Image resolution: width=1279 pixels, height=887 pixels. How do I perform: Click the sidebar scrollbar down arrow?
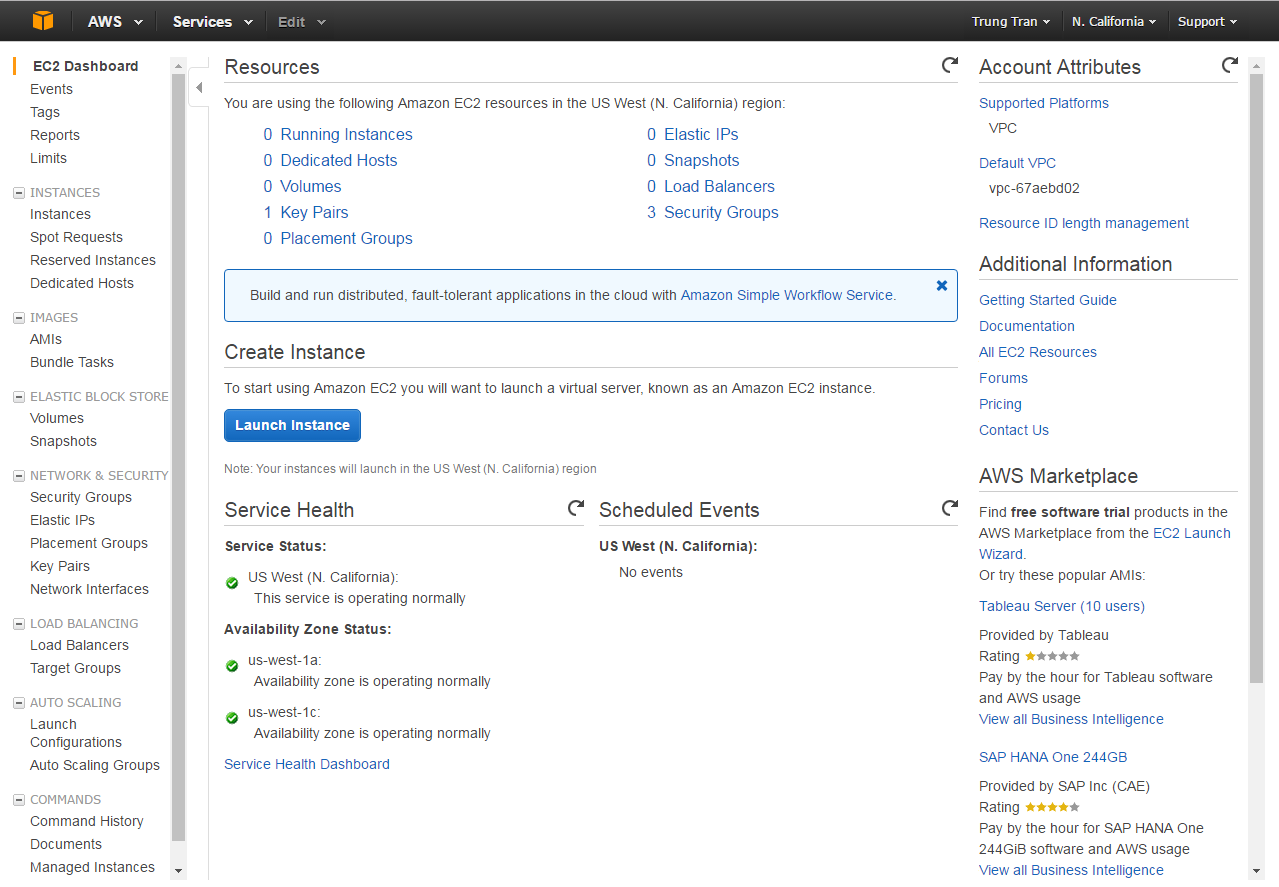pyautogui.click(x=179, y=871)
